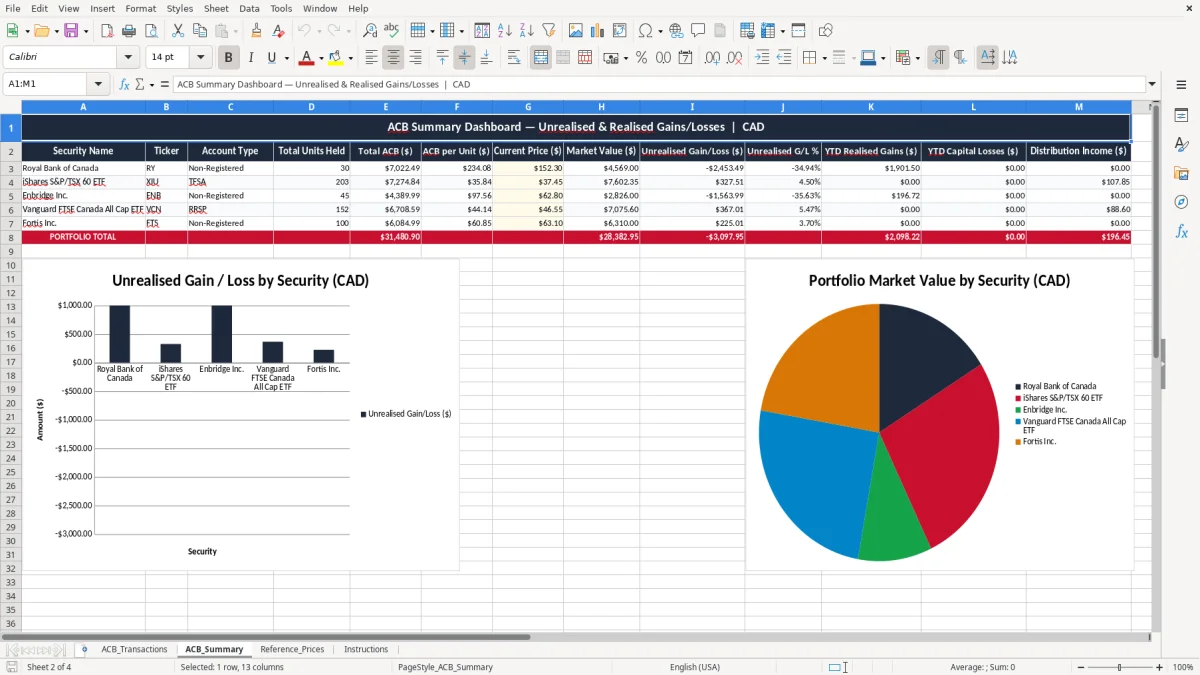Switch to ACB_Transactions sheet tab

click(134, 649)
